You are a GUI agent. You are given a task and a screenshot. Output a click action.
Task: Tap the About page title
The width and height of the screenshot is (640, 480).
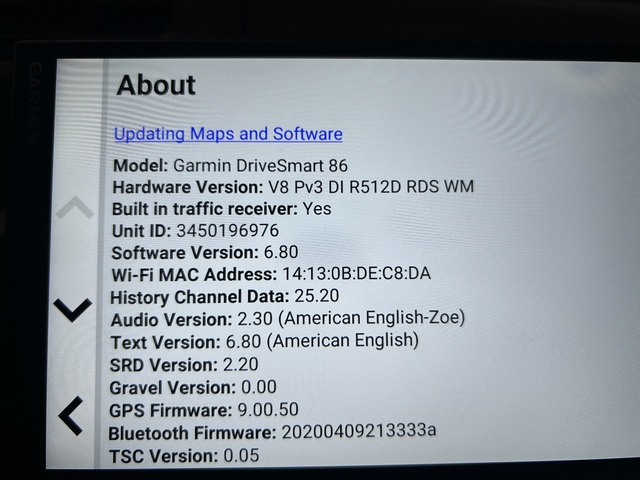tap(156, 85)
